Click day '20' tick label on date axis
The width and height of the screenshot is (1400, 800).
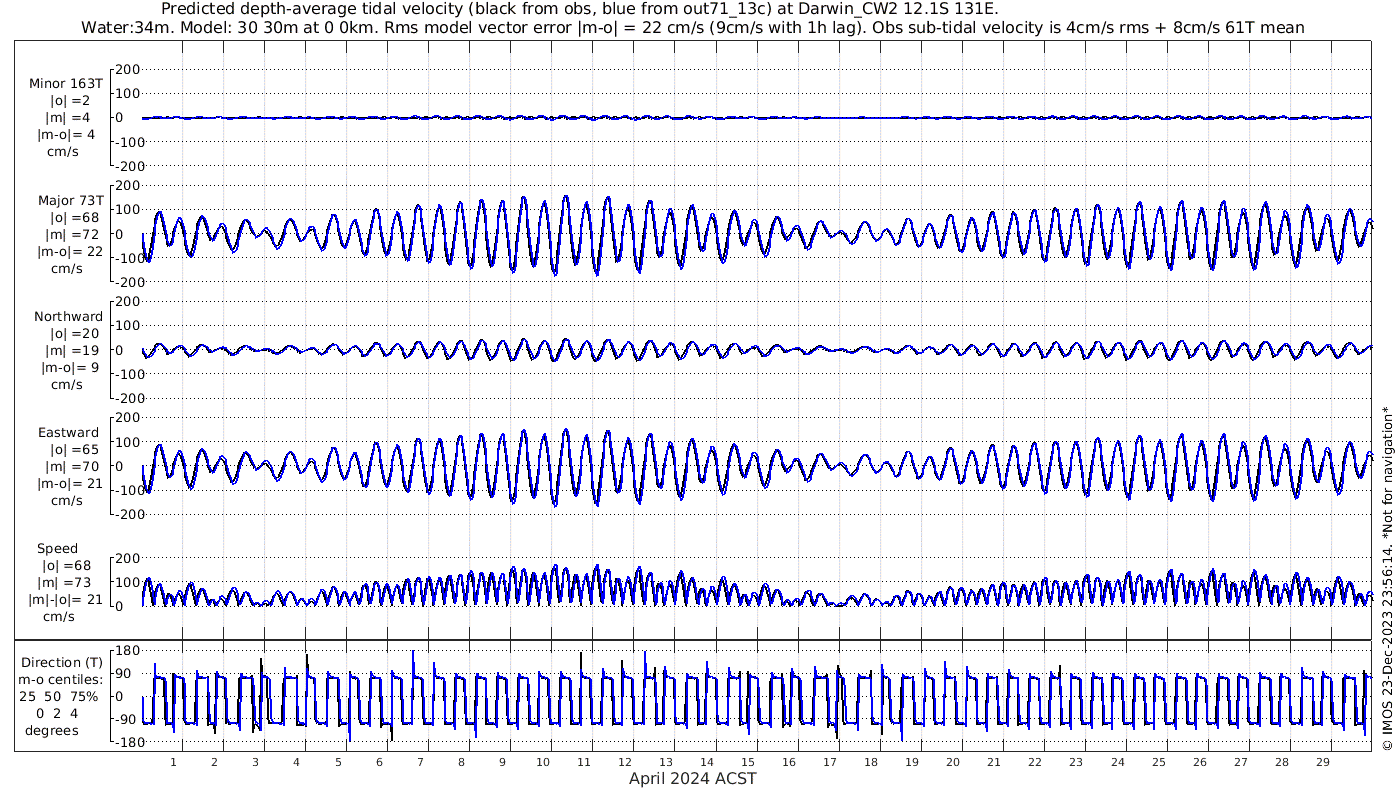coord(953,762)
